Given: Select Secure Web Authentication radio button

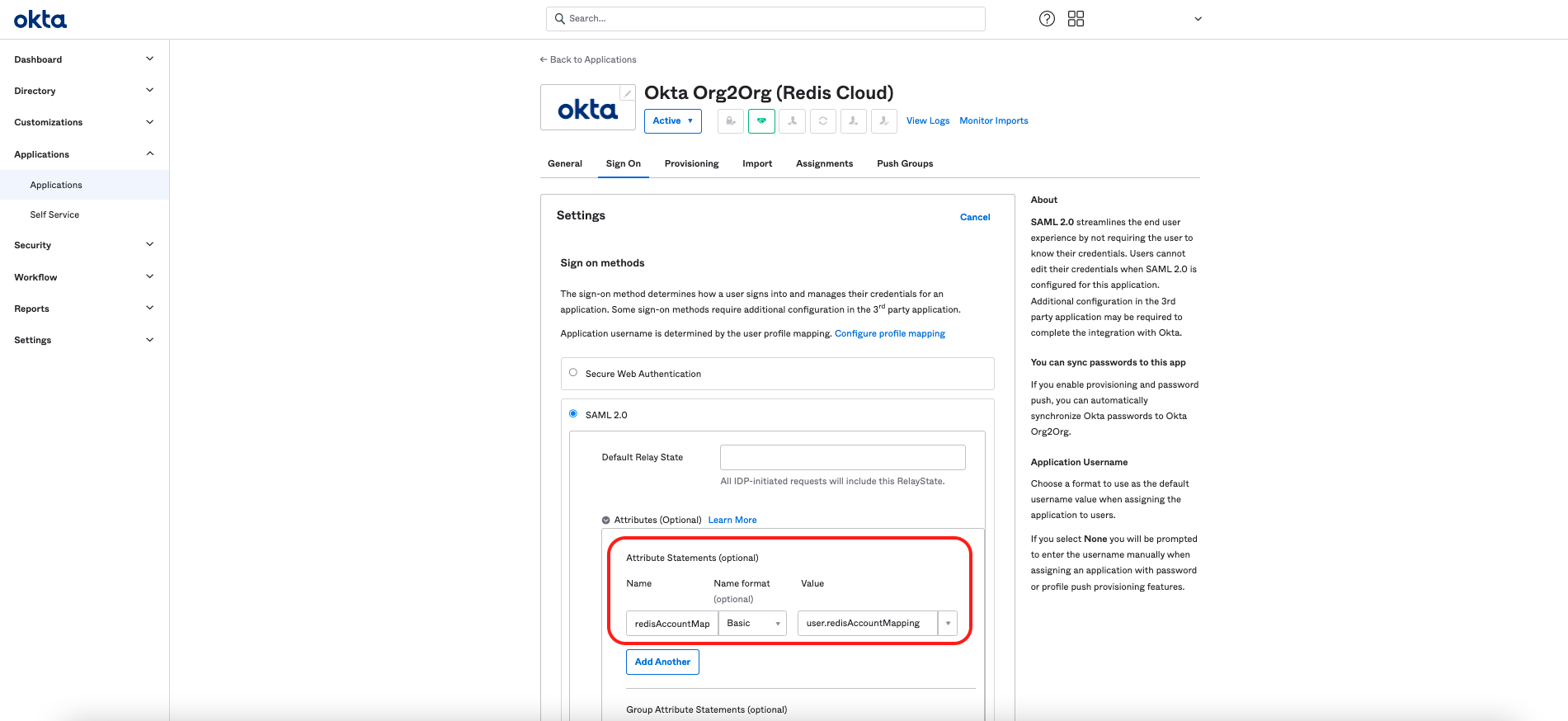Looking at the screenshot, I should pos(573,373).
